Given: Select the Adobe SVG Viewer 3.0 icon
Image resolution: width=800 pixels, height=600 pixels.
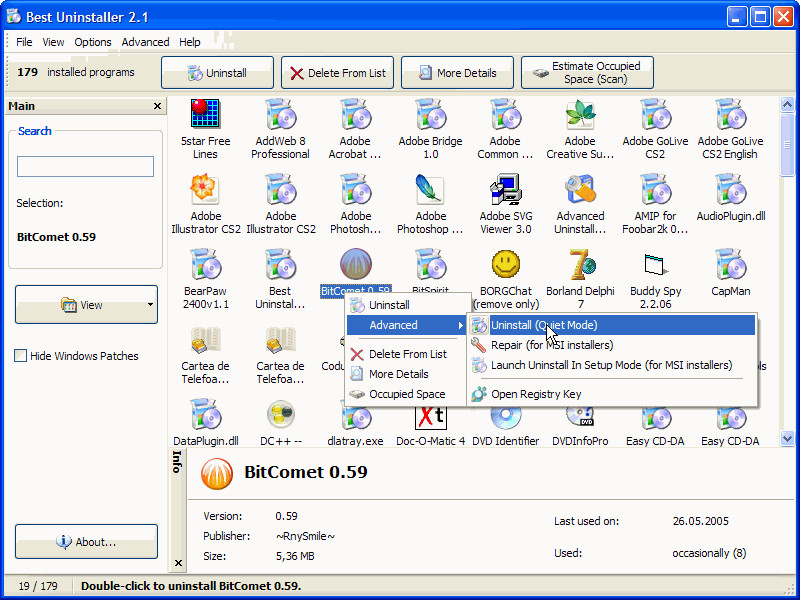Looking at the screenshot, I should click(x=505, y=189).
